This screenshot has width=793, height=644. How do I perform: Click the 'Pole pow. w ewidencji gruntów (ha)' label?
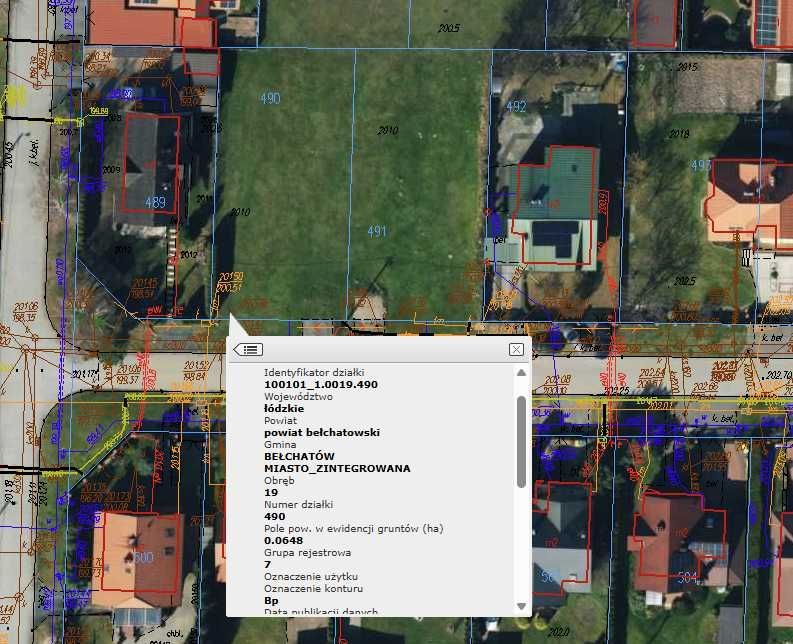pos(354,529)
